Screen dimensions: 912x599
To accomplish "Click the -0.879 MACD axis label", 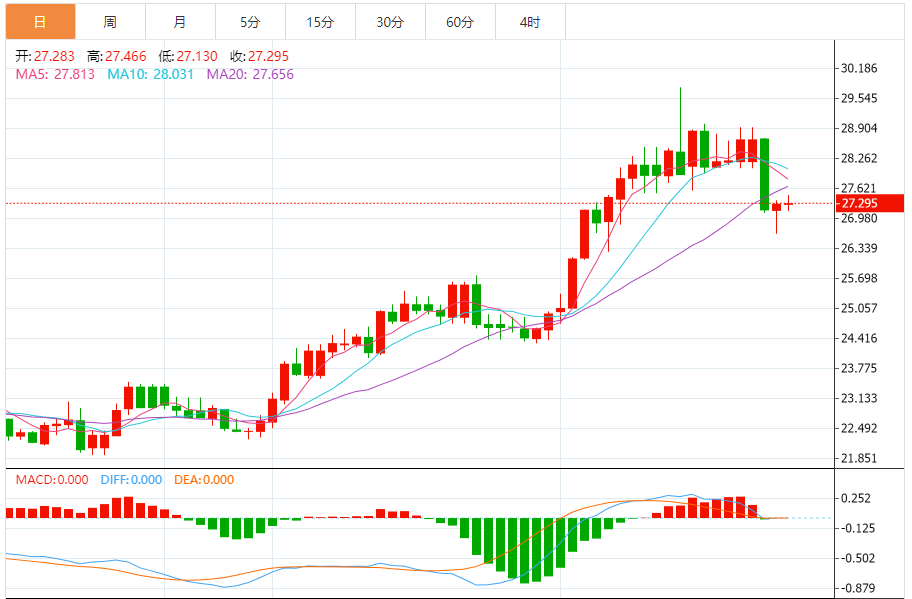I will tap(858, 588).
